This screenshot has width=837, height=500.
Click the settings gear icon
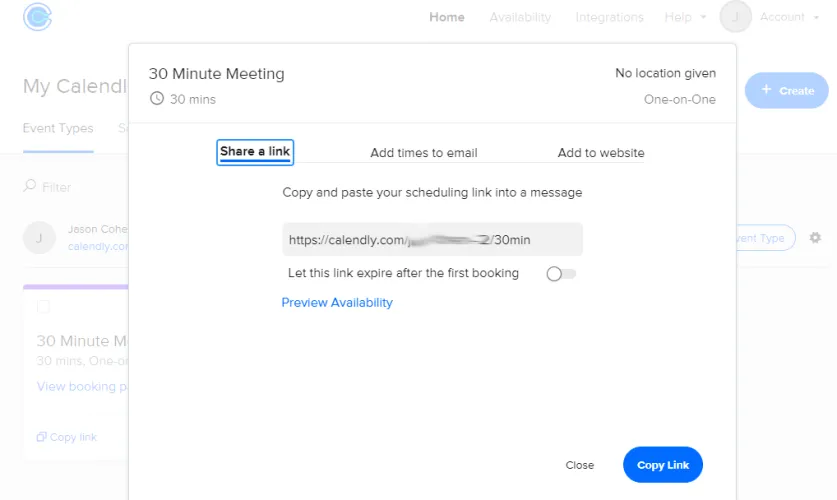[x=815, y=238]
